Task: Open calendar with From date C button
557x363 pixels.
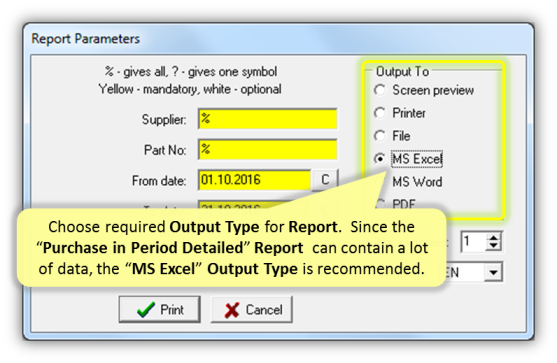Action: 325,180
